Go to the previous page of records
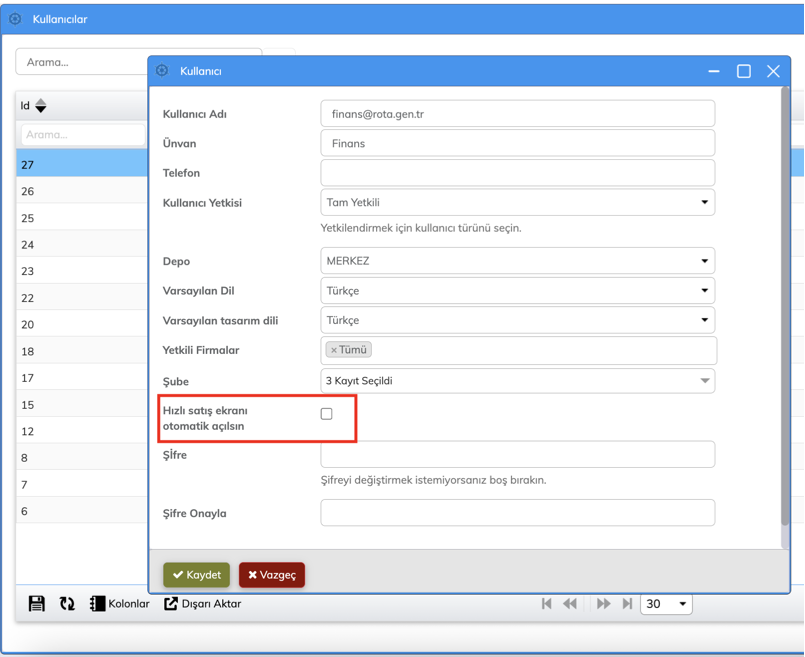The image size is (805, 657). [570, 604]
